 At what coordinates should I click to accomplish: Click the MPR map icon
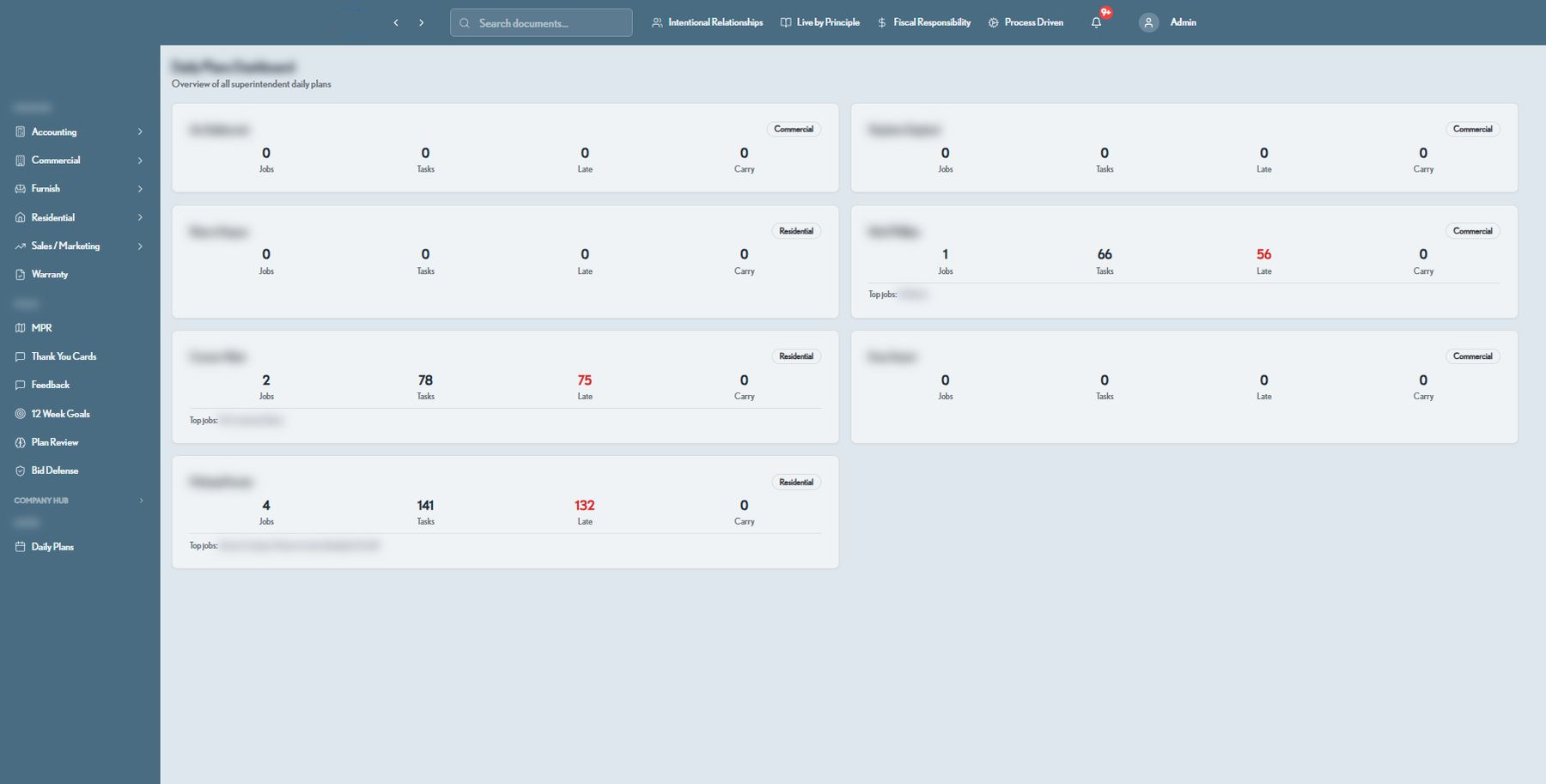(21, 328)
